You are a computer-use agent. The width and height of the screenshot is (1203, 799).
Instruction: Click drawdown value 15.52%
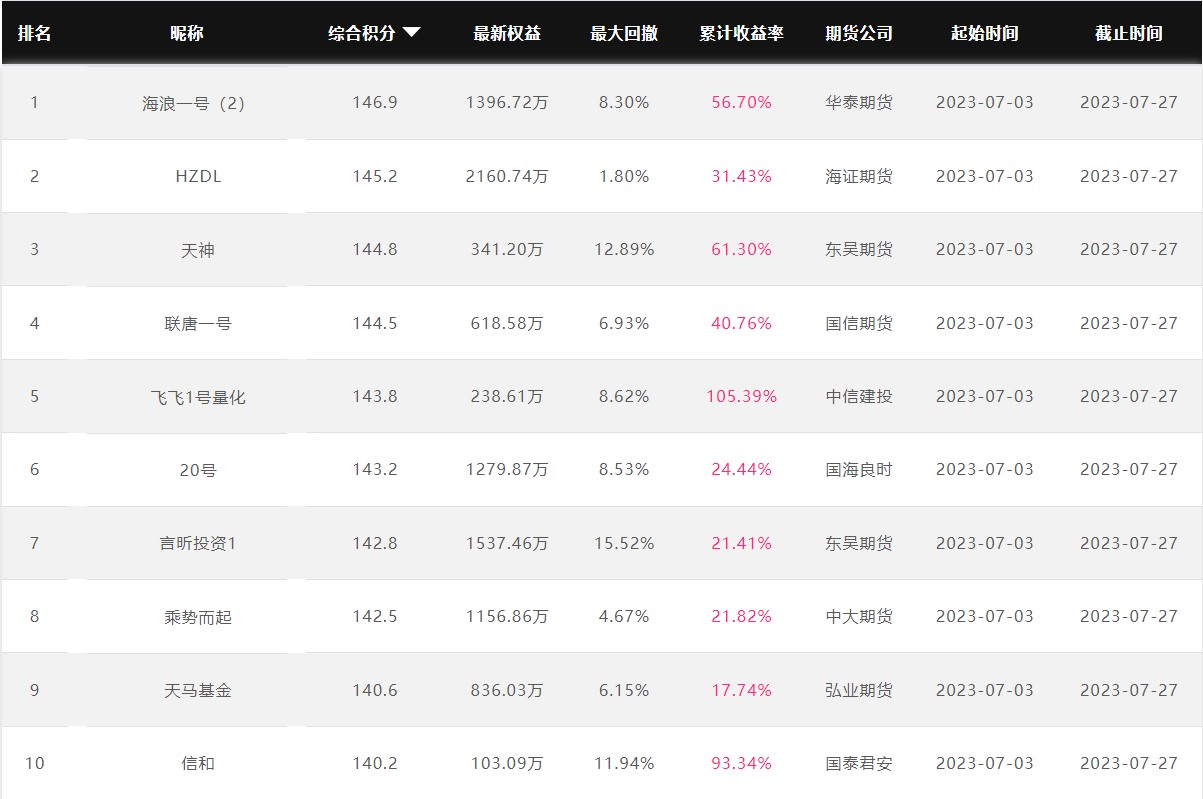click(x=624, y=543)
